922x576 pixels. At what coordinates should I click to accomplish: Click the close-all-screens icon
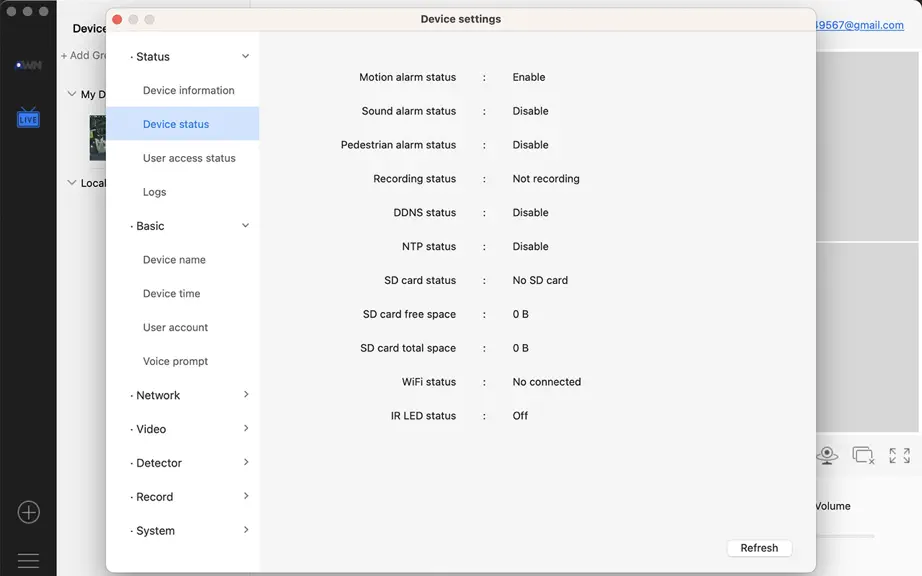click(863, 455)
